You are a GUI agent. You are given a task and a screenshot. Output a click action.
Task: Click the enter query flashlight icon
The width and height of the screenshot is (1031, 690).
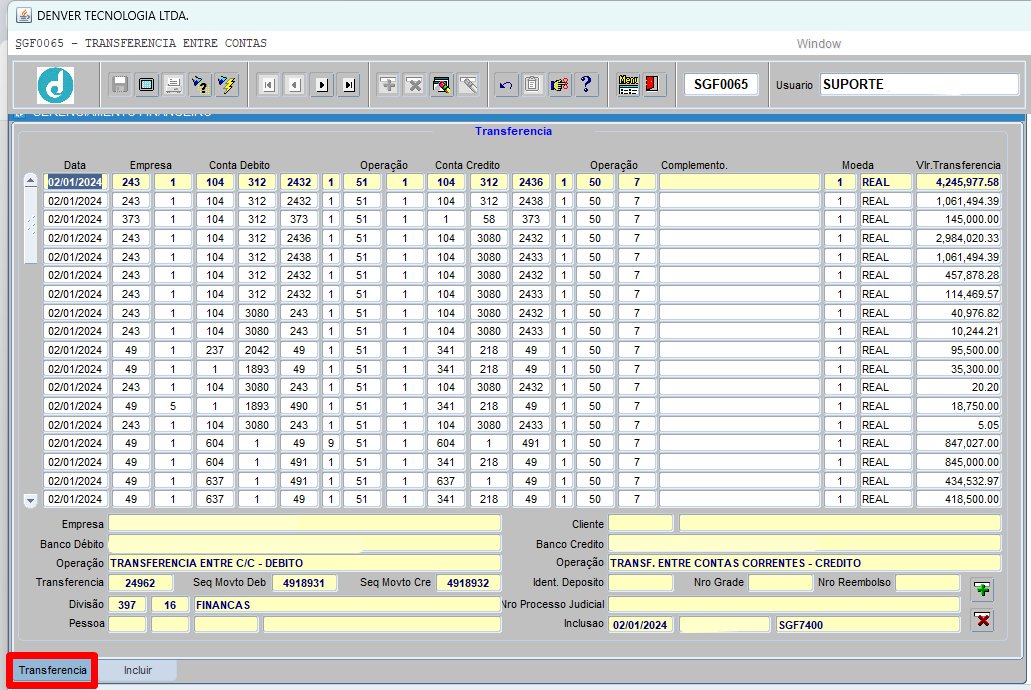click(x=200, y=85)
